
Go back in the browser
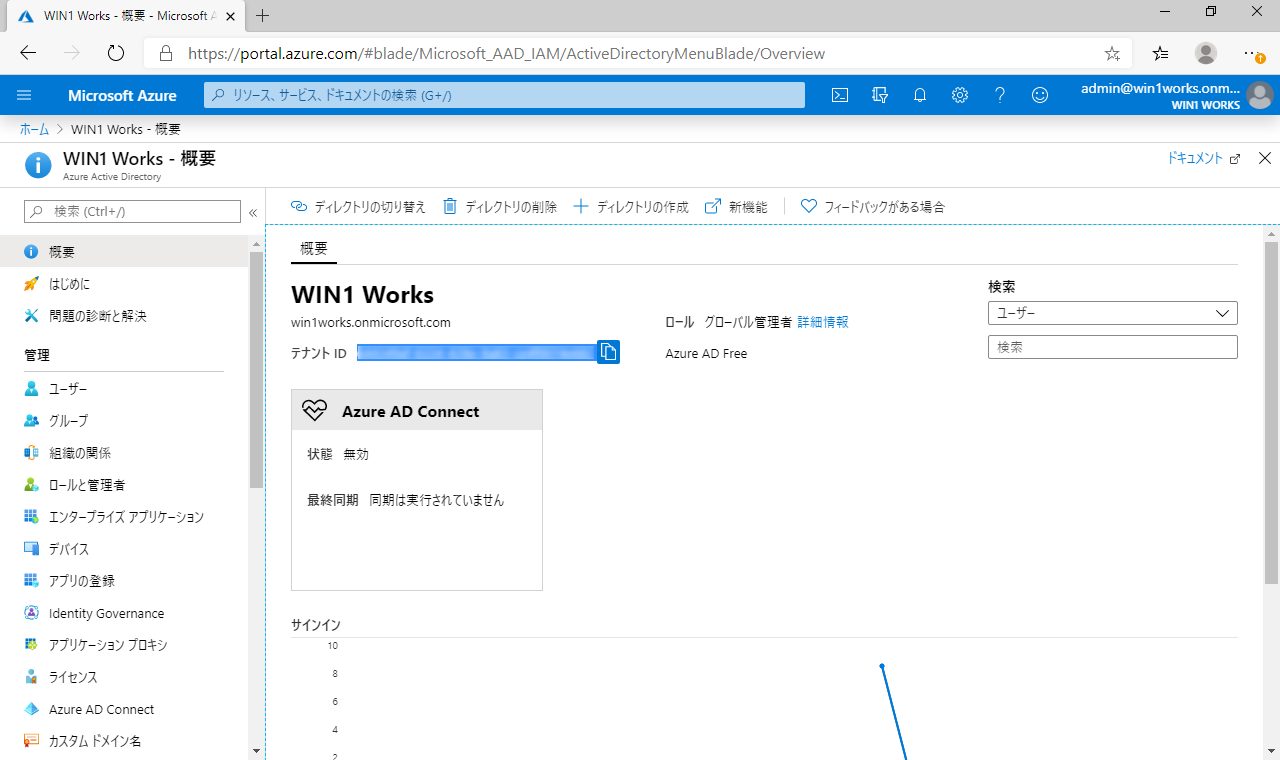point(28,53)
